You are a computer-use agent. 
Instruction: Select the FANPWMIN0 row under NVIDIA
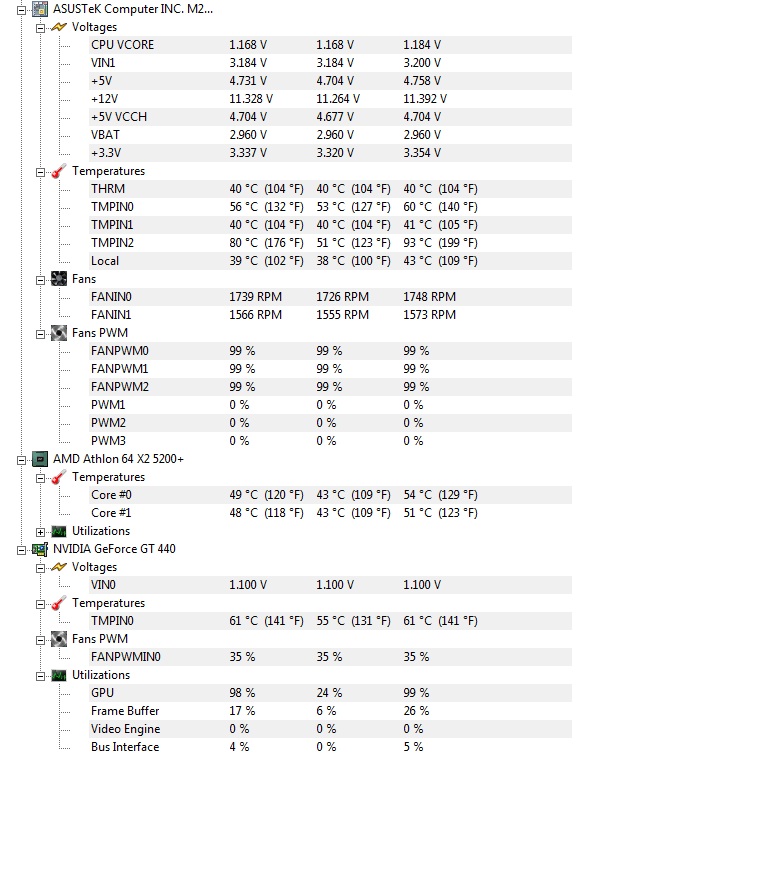125,657
